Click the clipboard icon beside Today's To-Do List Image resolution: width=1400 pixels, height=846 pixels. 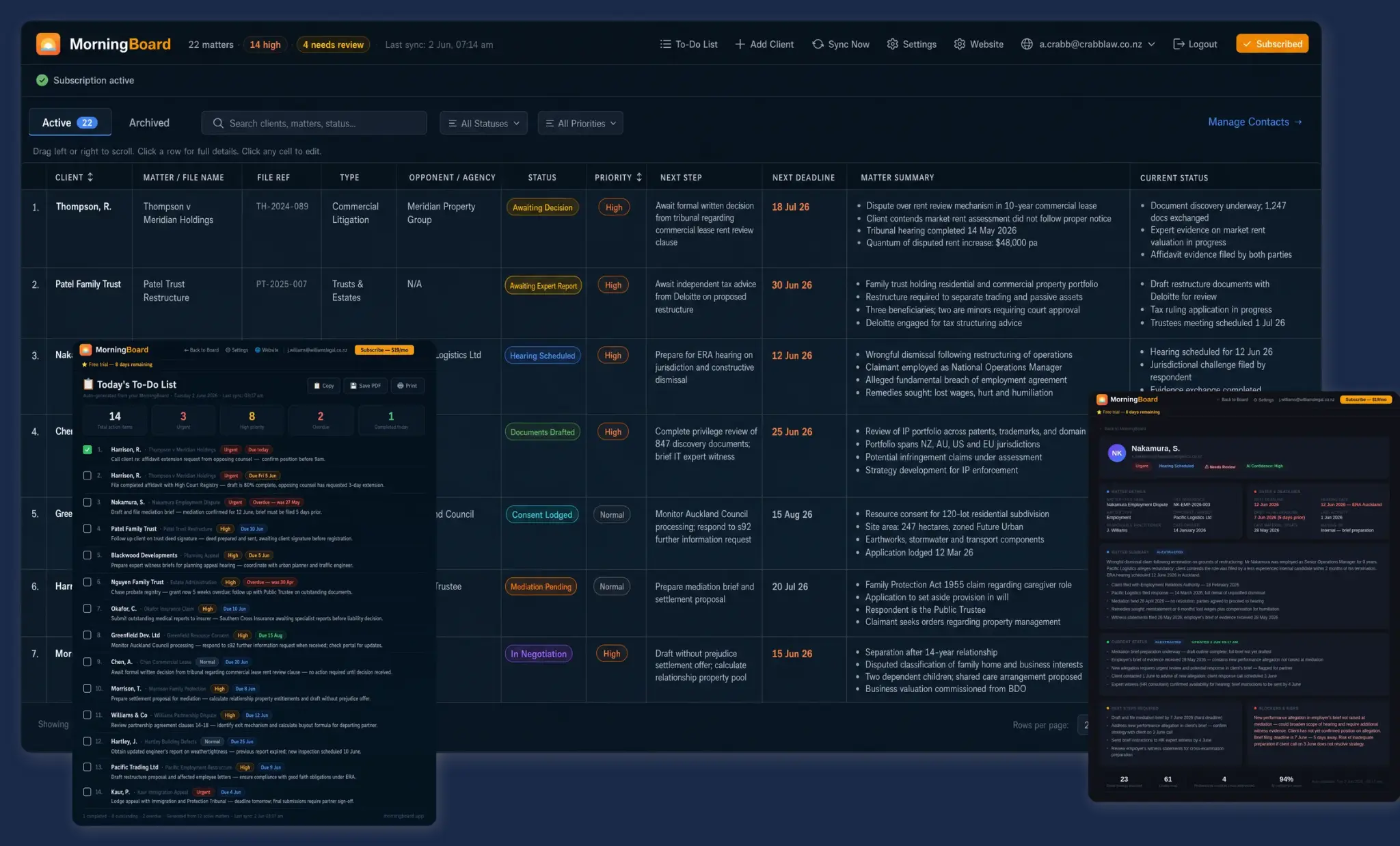(88, 384)
